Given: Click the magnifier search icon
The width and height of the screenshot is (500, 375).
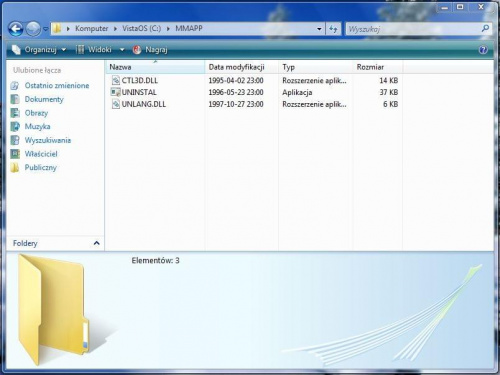Looking at the screenshot, I should click(485, 29).
